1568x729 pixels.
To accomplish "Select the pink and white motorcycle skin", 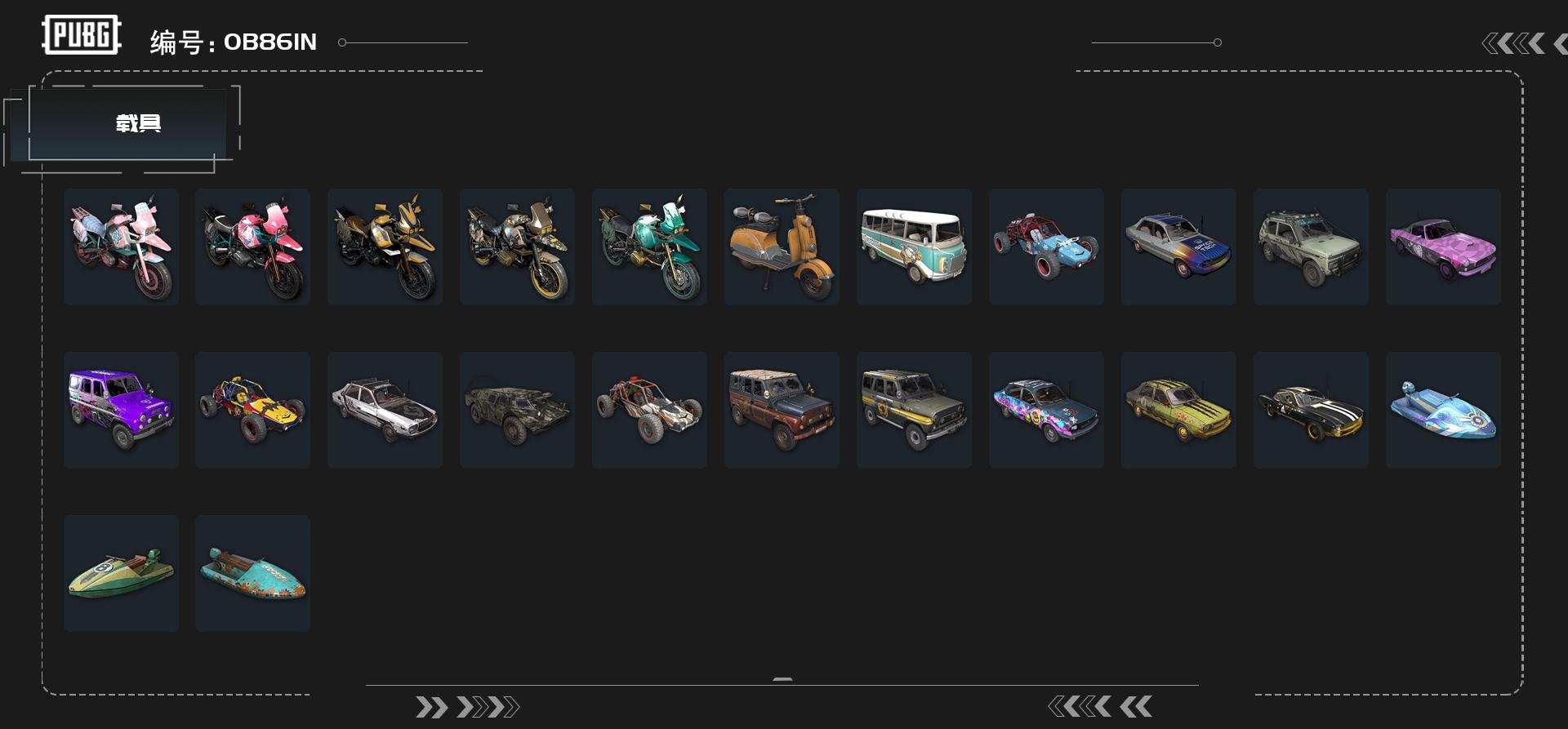I will click(x=121, y=247).
